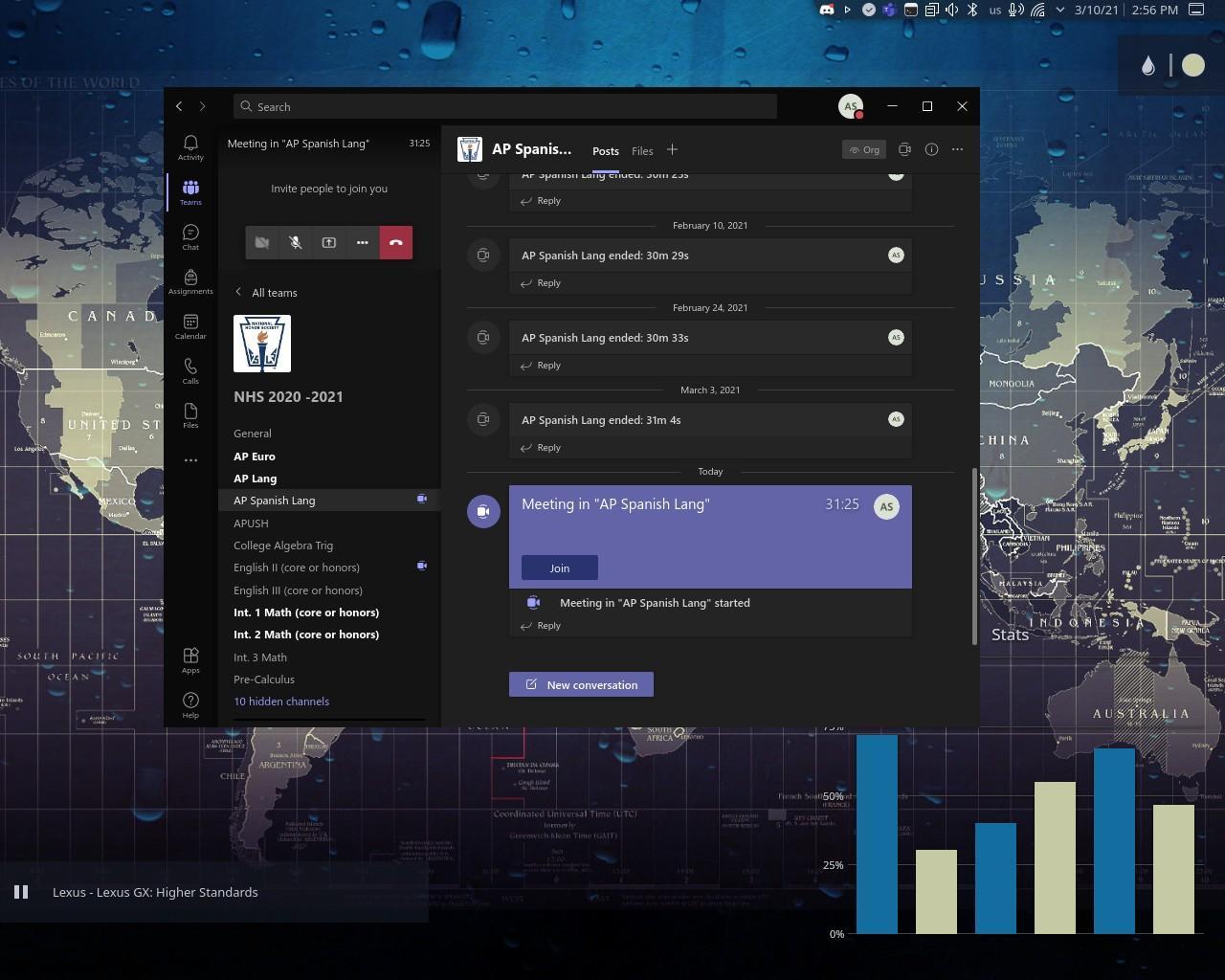This screenshot has width=1225, height=980.
Task: Start Meet now from channel header
Action: point(904,149)
